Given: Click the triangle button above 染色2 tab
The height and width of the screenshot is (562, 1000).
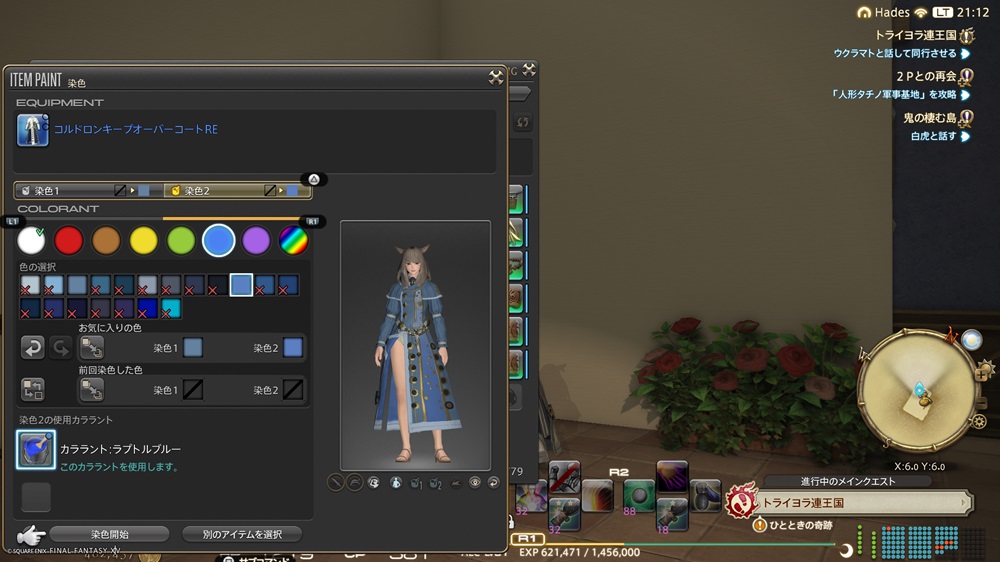Looking at the screenshot, I should (314, 179).
